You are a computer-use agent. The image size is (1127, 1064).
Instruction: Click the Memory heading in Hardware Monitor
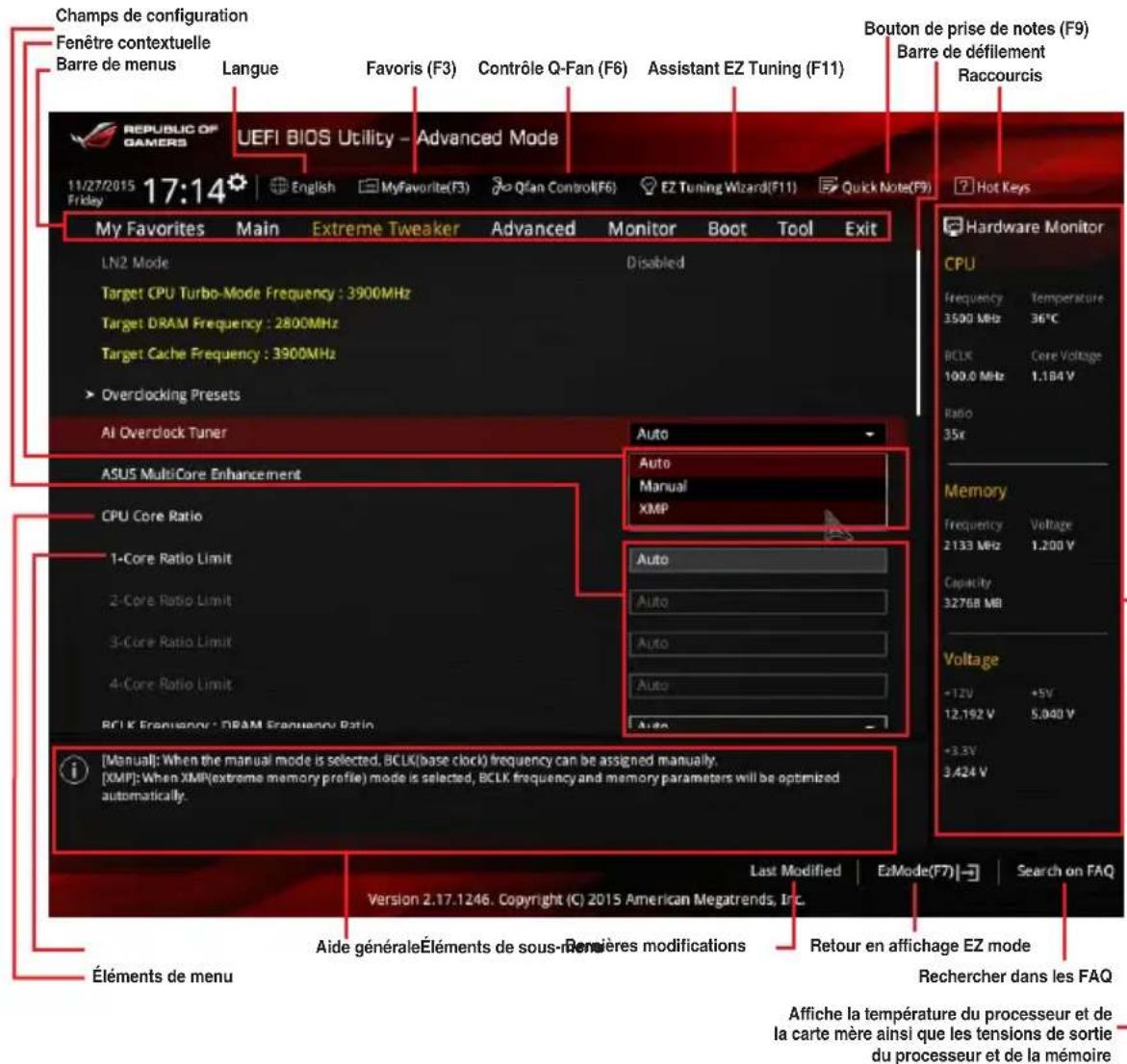(x=975, y=491)
